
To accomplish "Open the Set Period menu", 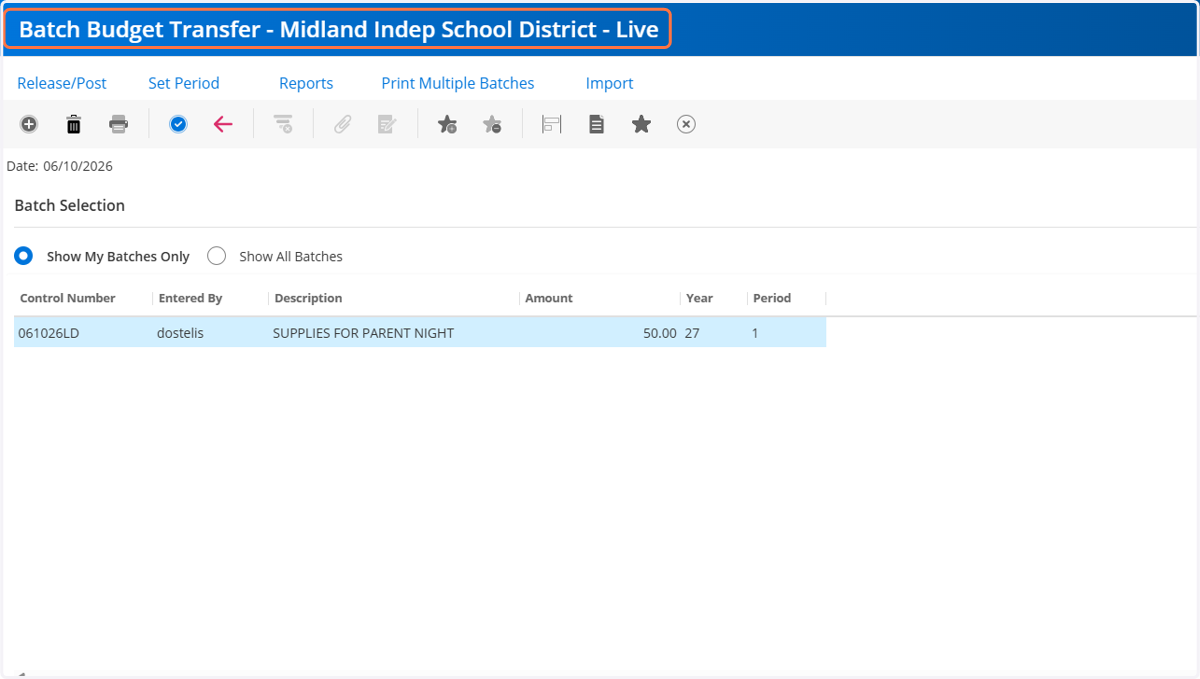I will [x=184, y=83].
